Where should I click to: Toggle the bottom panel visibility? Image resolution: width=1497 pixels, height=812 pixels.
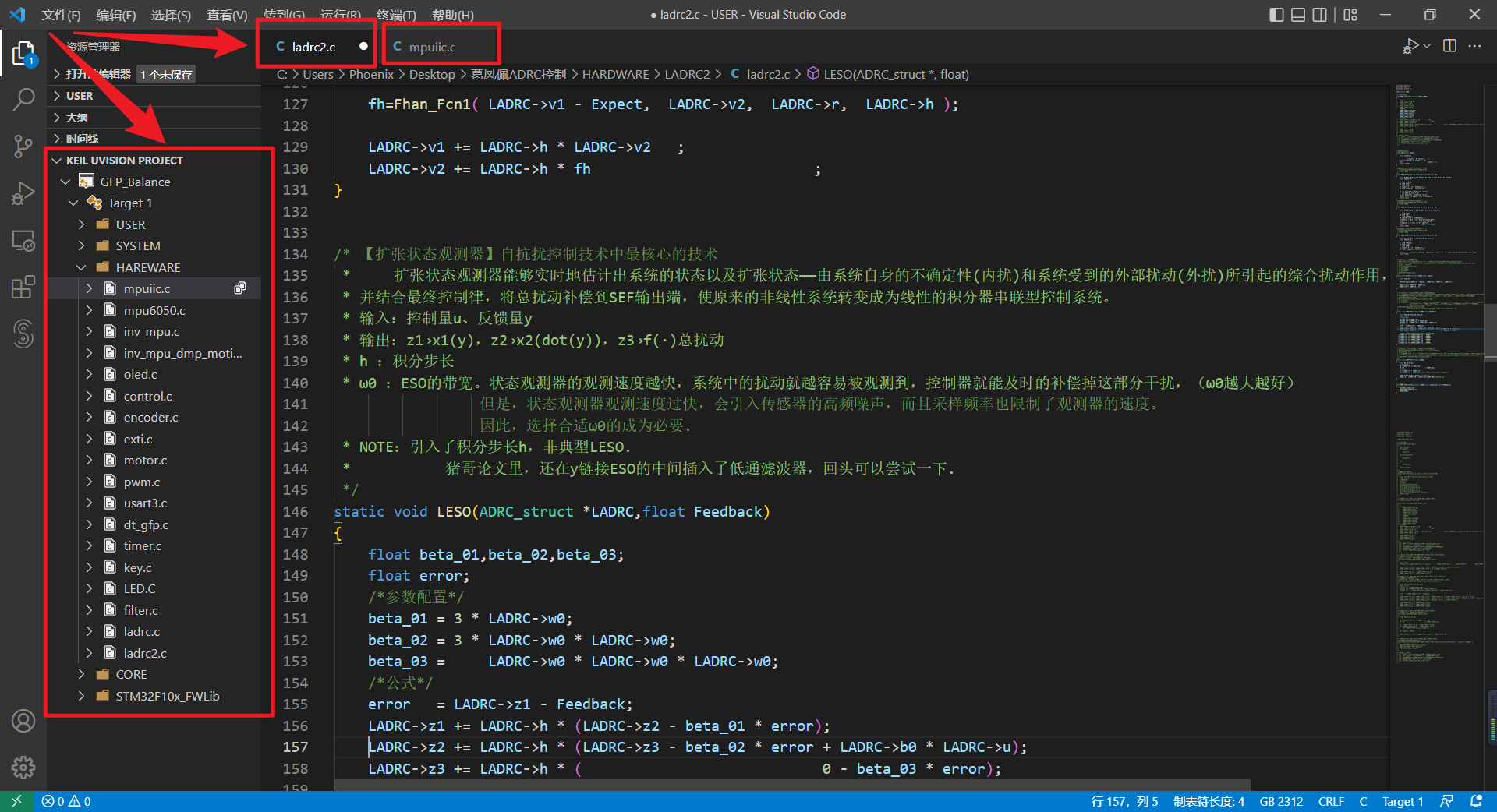(x=1298, y=14)
